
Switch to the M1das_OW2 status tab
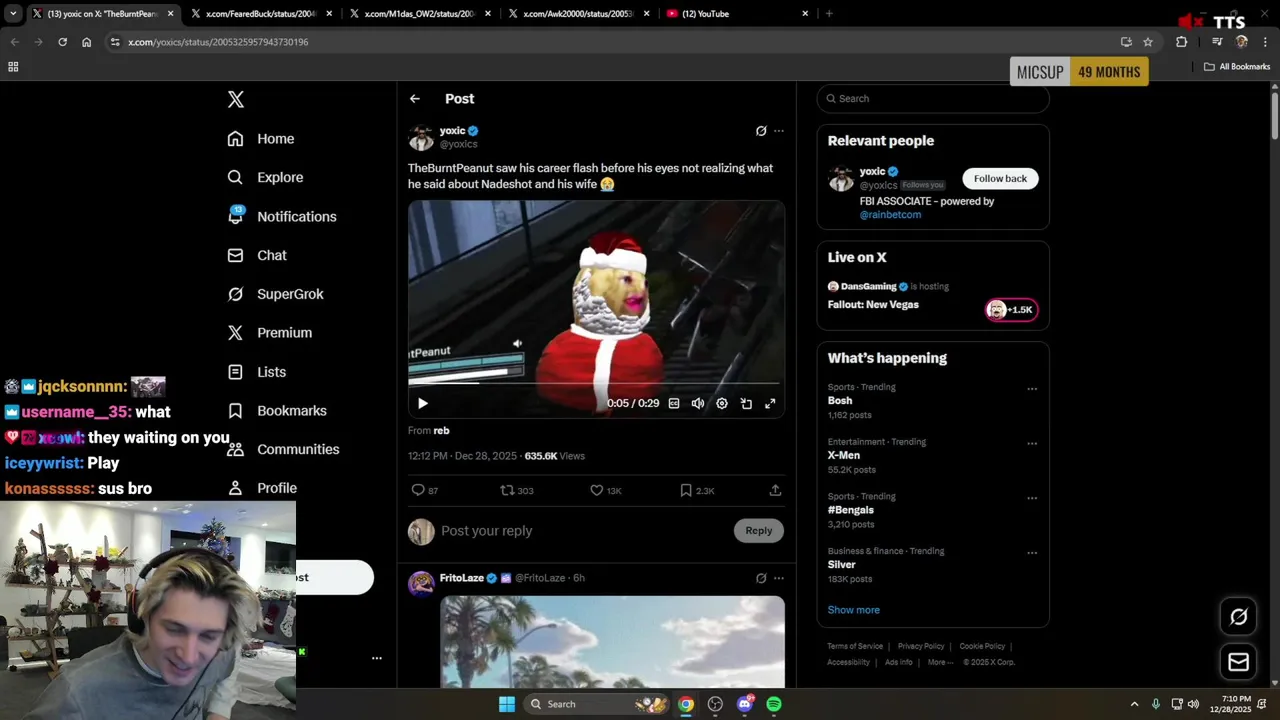pos(420,14)
